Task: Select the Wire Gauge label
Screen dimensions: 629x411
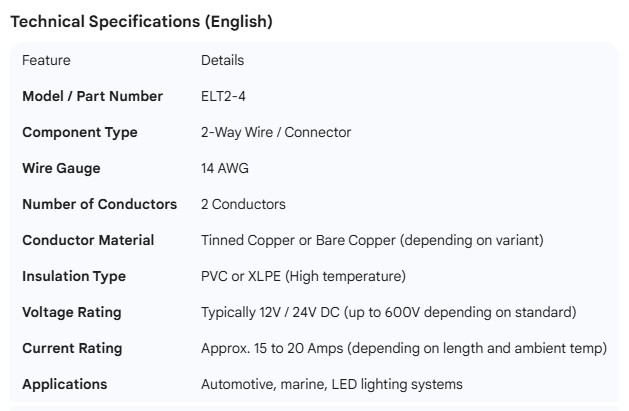Action: [x=61, y=168]
